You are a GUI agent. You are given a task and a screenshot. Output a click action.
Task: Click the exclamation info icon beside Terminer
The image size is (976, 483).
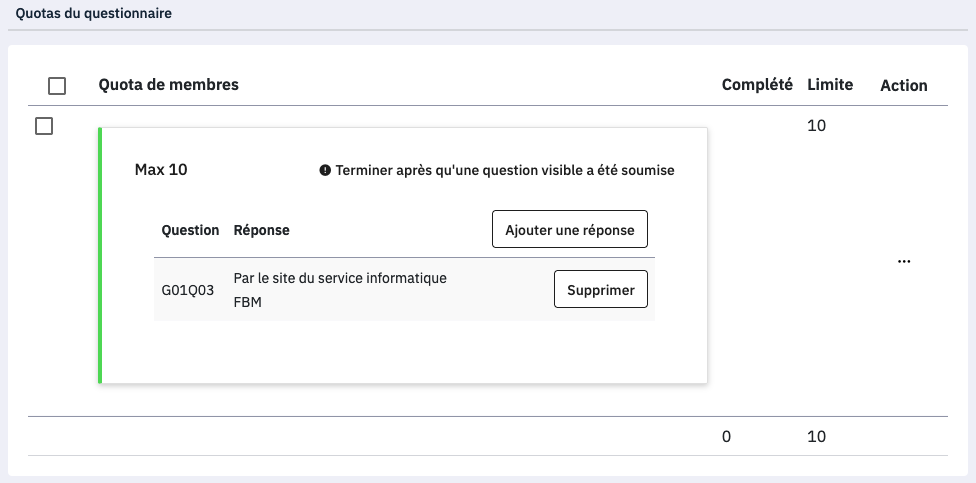[325, 171]
